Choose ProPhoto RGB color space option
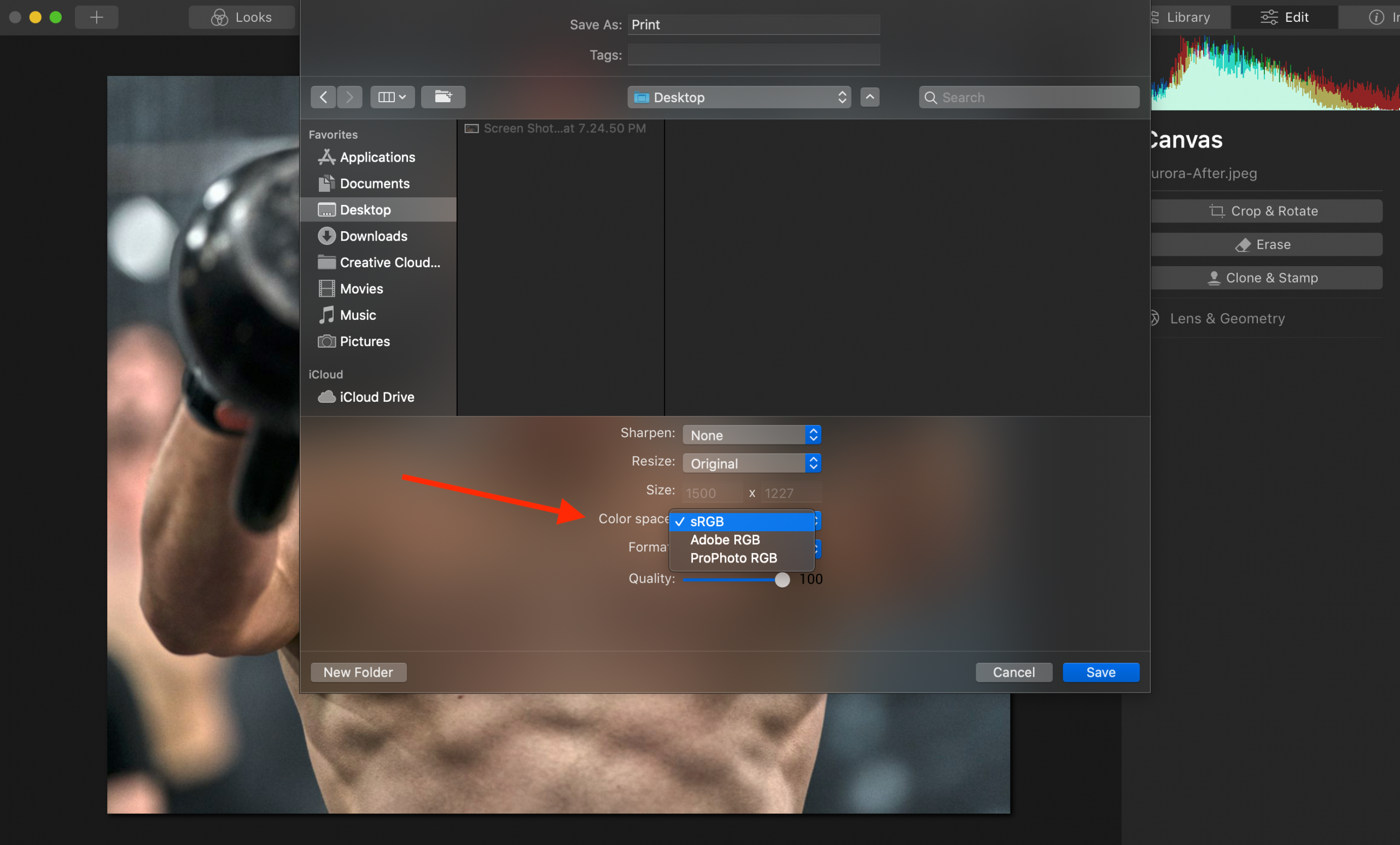1400x845 pixels. click(x=733, y=558)
